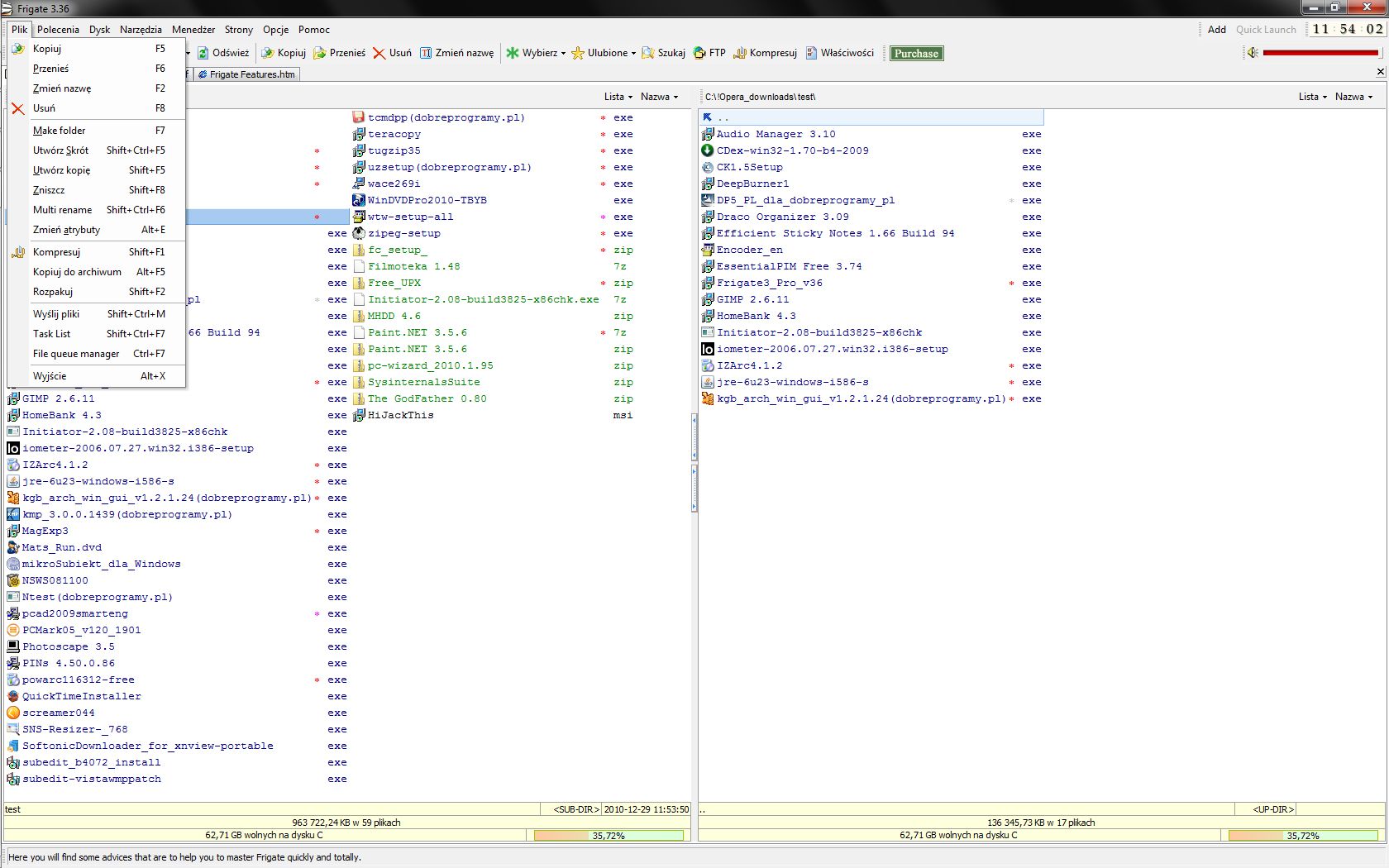1389x868 pixels.
Task: Click the Zmień nazwę rename toolbar icon
Action: pyautogui.click(x=426, y=53)
